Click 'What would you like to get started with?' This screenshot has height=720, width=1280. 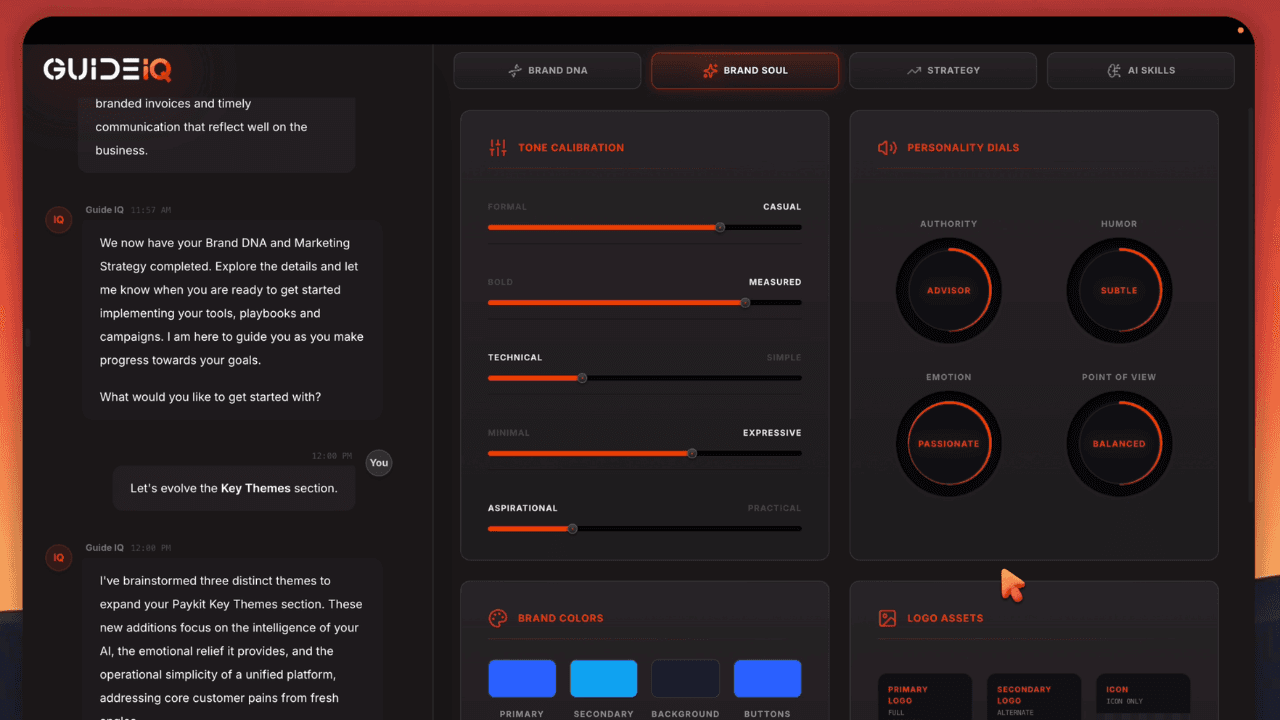pos(211,397)
